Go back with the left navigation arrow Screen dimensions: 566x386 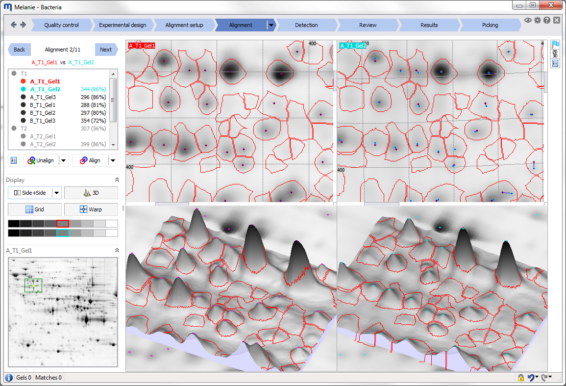tap(13, 25)
